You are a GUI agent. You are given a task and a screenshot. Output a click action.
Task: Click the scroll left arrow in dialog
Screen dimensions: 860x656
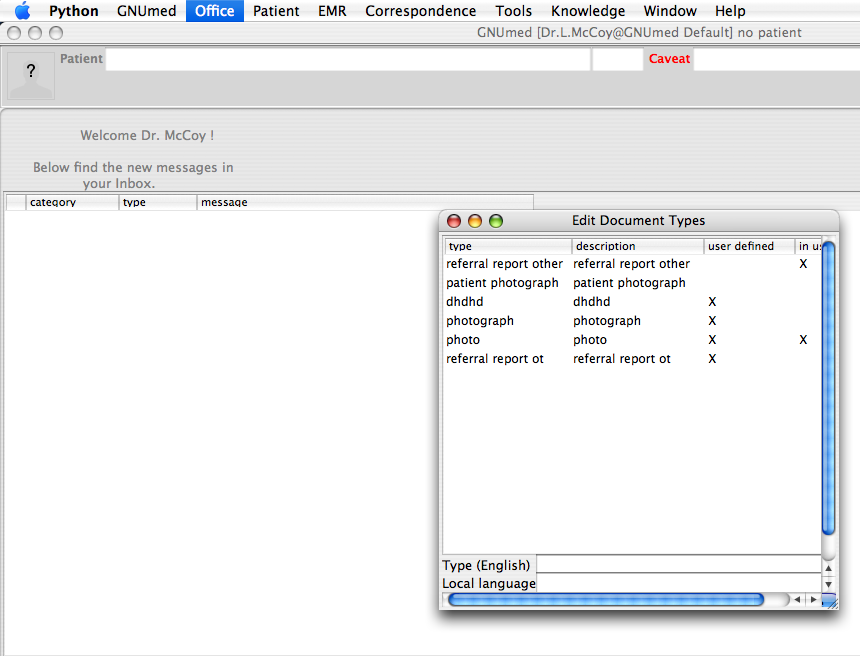coord(797,600)
